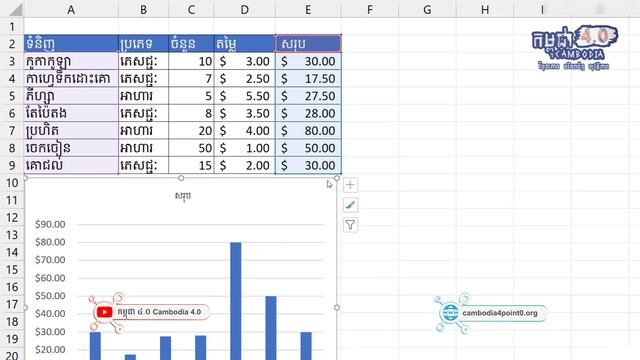Select column C header
The width and height of the screenshot is (640, 360).
click(x=191, y=9)
